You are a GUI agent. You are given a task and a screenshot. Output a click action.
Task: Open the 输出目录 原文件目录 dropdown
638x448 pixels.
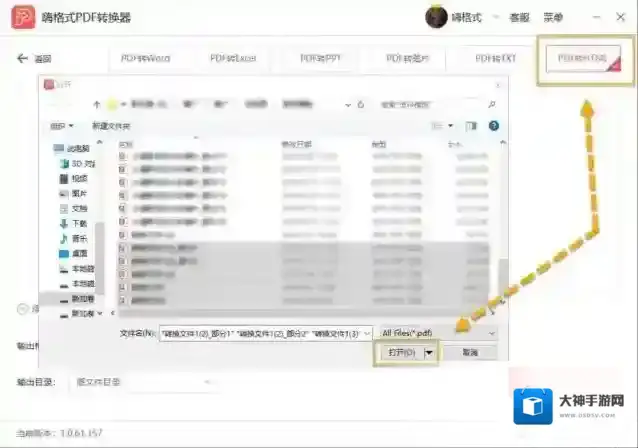(142, 382)
